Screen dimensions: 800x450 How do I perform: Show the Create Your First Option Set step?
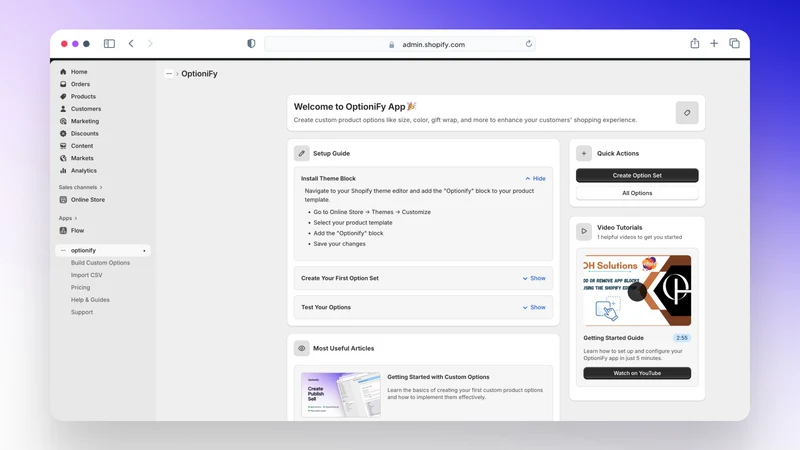(534, 279)
